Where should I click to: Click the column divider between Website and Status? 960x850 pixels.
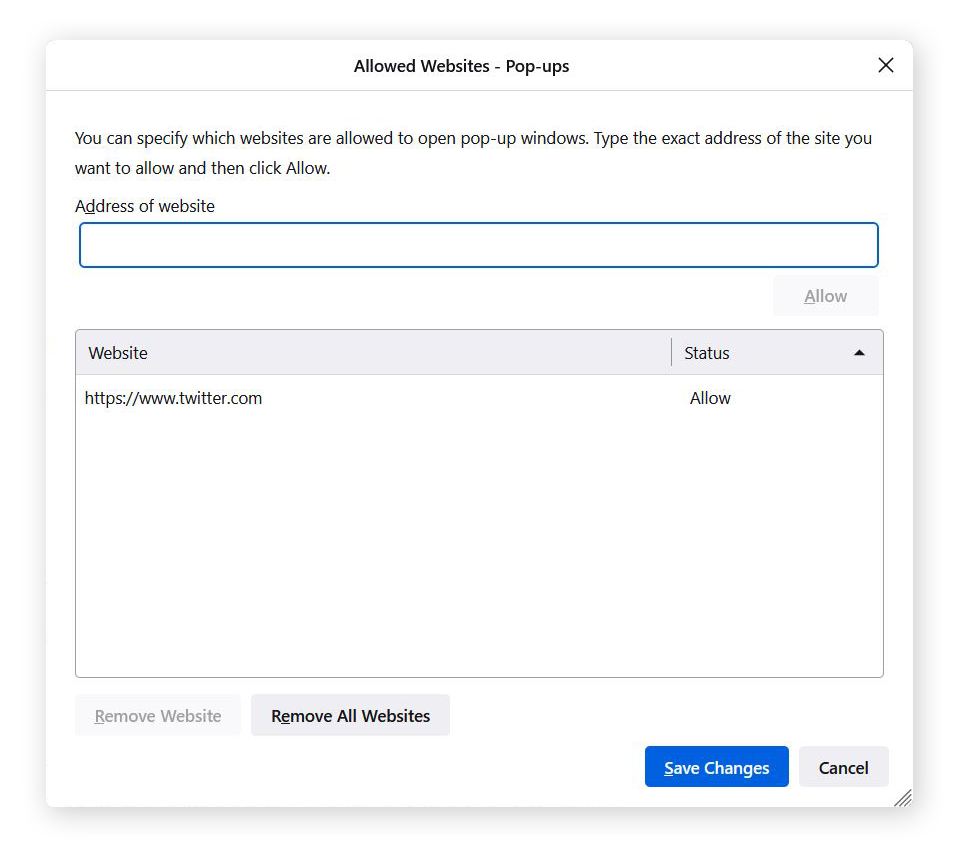pos(671,353)
